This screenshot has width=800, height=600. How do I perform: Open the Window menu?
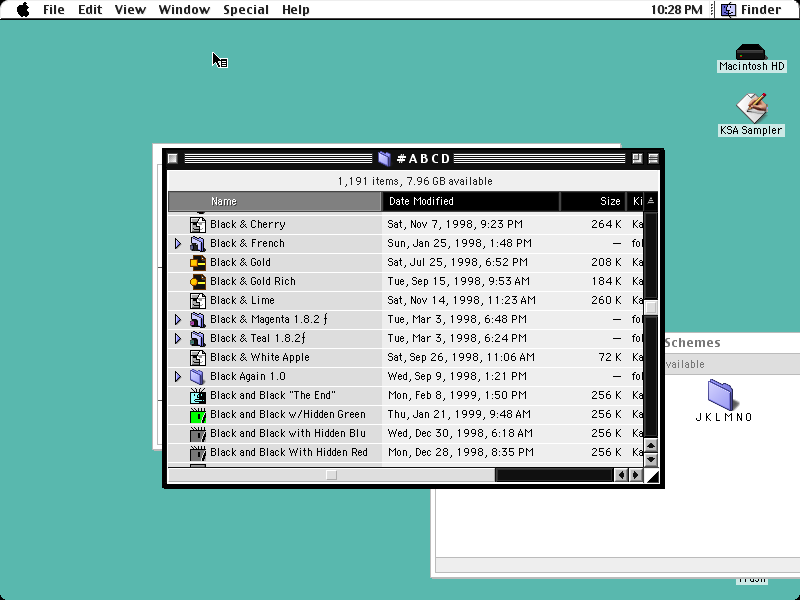tap(184, 10)
